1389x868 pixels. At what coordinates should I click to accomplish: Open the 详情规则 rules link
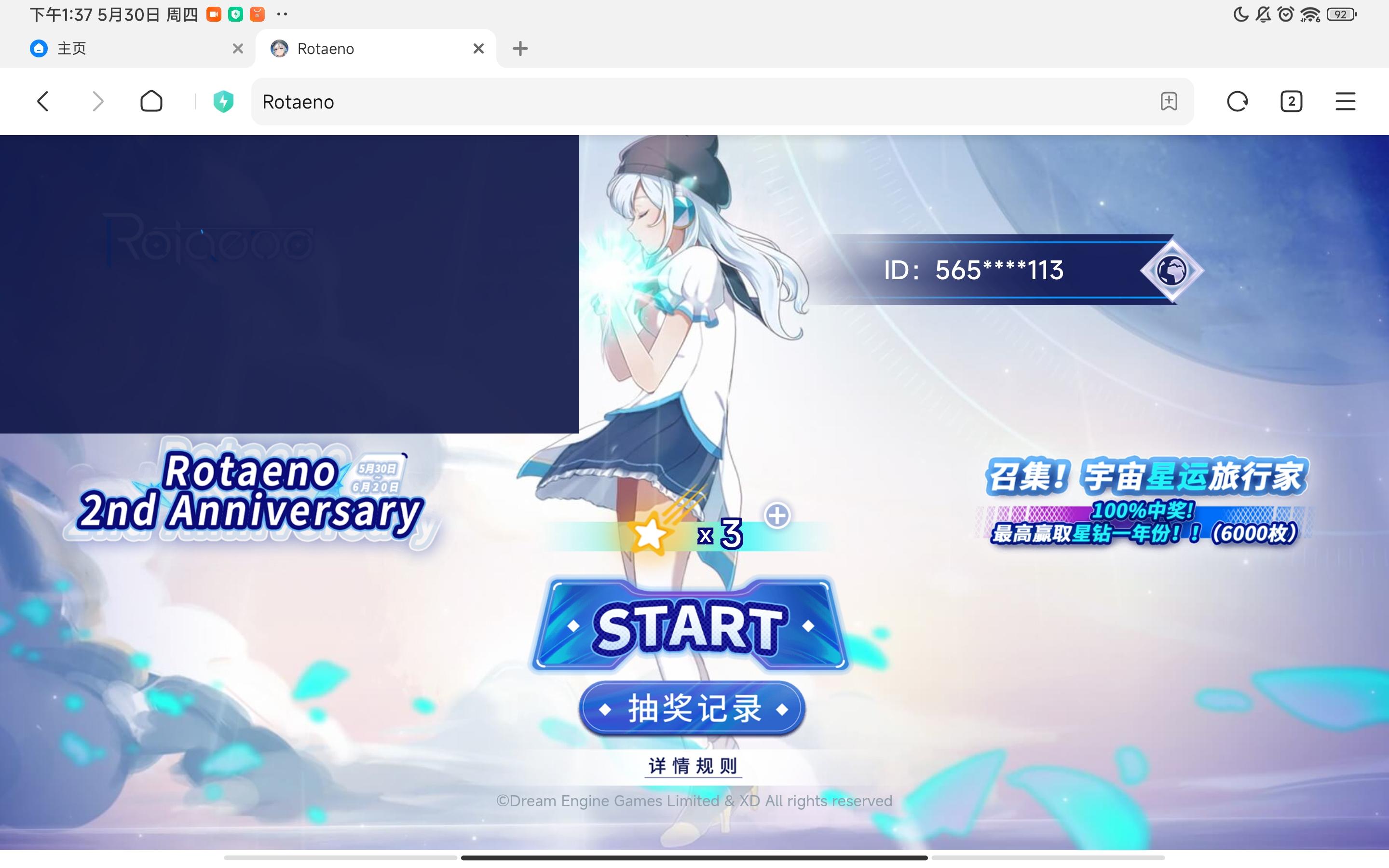[693, 766]
